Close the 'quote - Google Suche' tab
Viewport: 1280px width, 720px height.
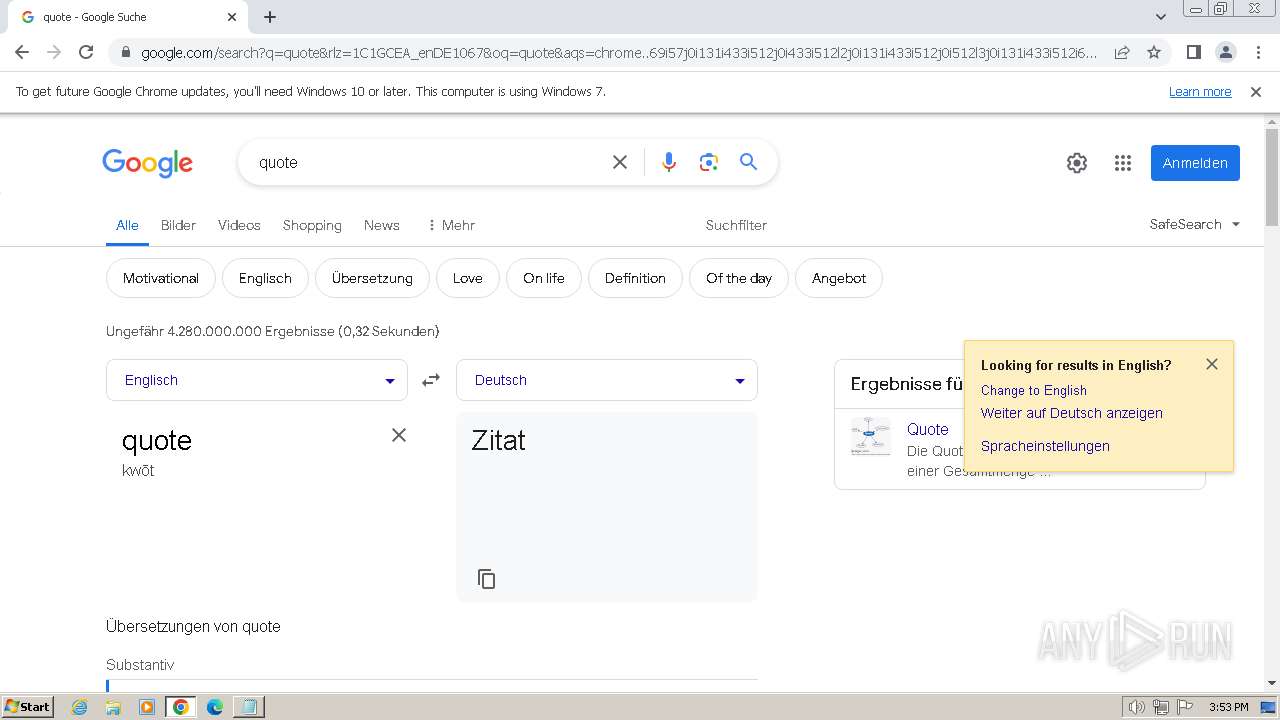click(x=232, y=17)
